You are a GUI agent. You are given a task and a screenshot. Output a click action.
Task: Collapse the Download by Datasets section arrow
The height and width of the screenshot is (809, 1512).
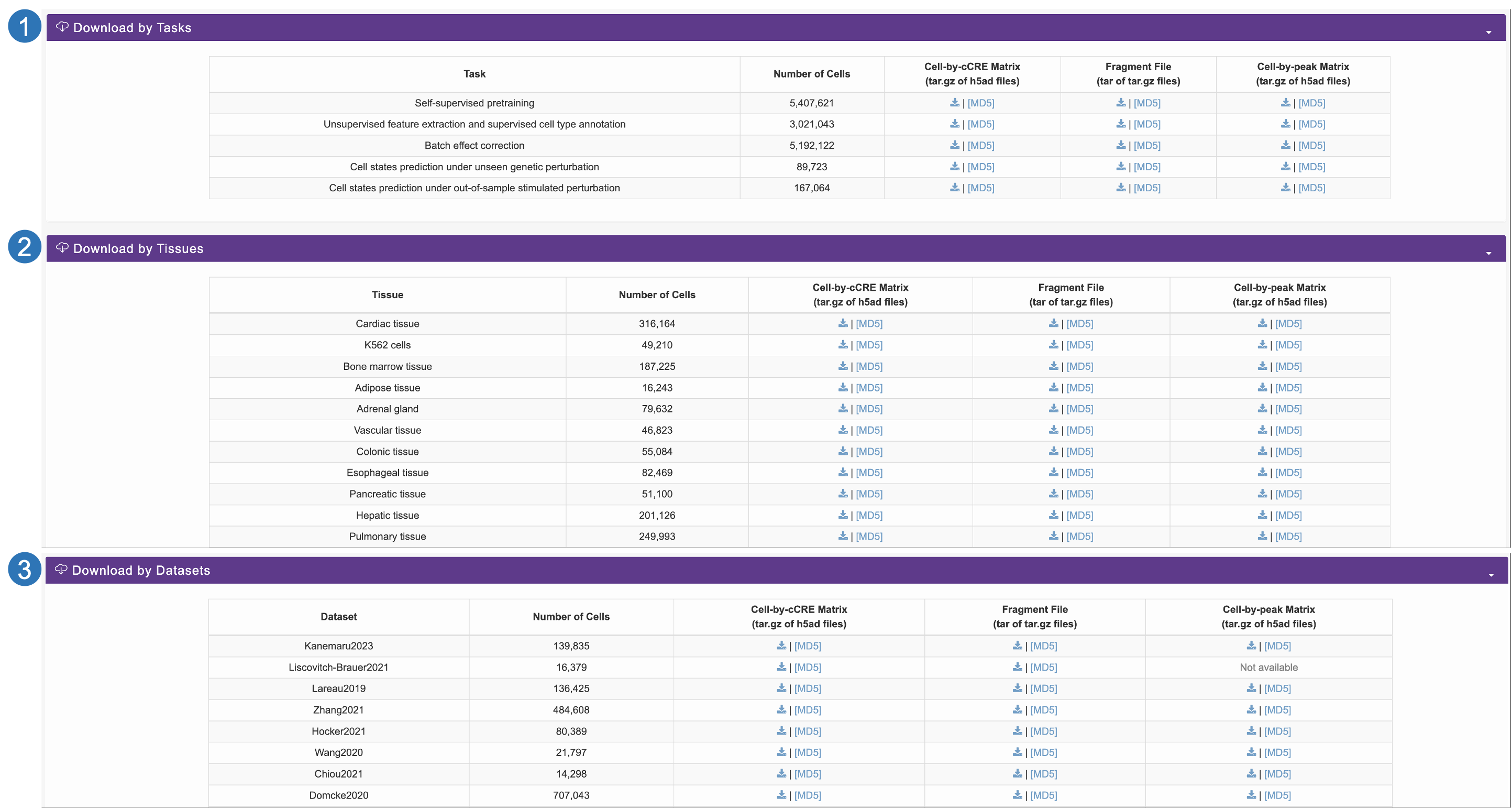coord(1491,575)
